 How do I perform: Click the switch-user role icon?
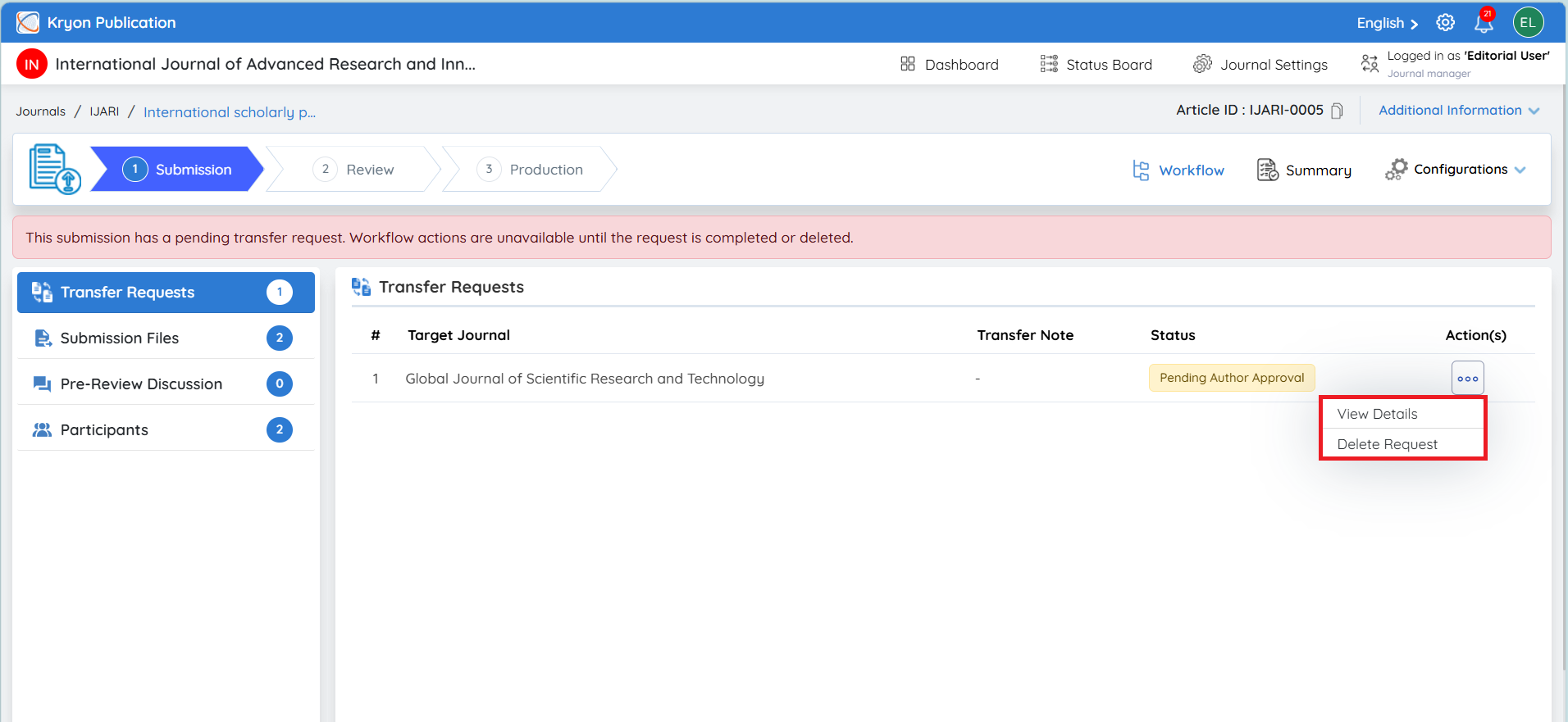(x=1370, y=63)
